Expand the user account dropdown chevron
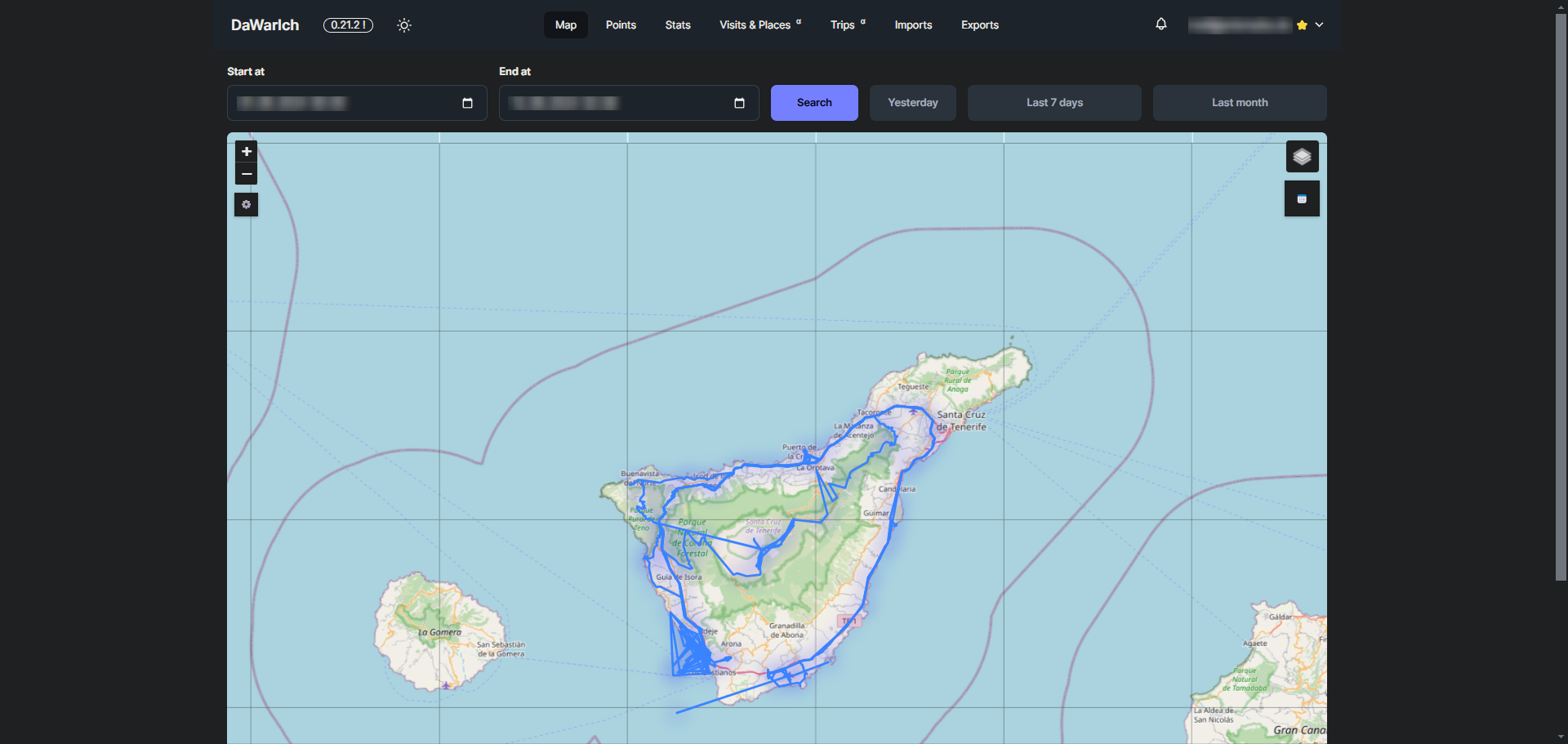The height and width of the screenshot is (744, 1568). click(x=1319, y=25)
